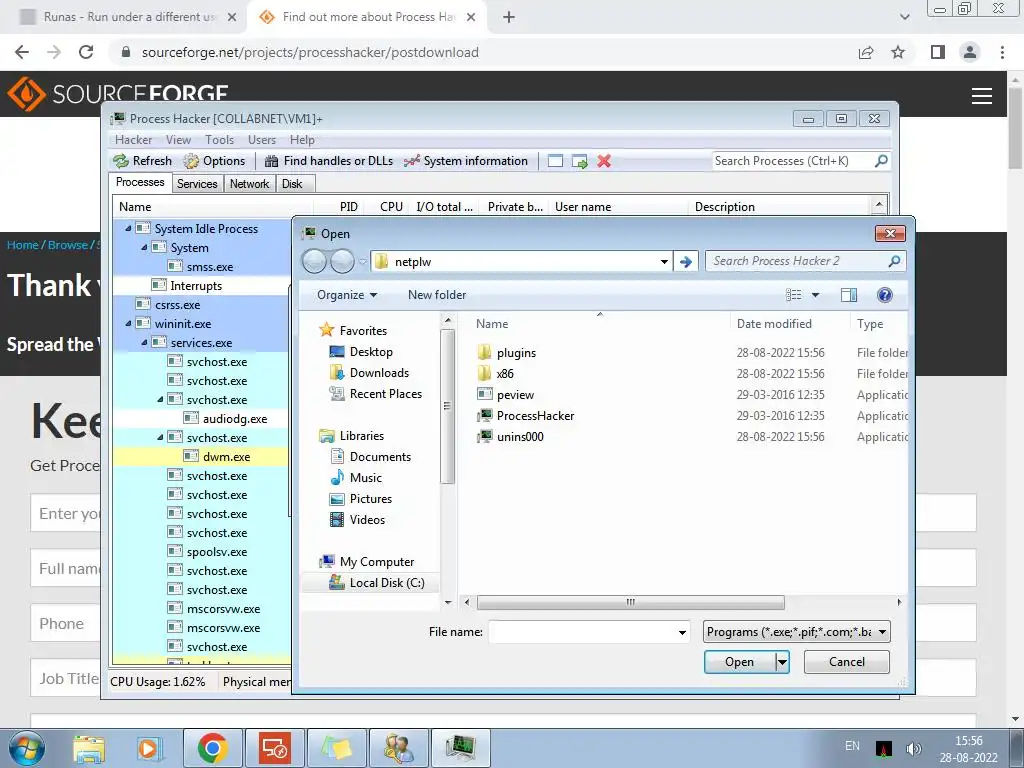1024x768 pixels.
Task: Open the Programs file type filter dropdown
Action: (882, 632)
